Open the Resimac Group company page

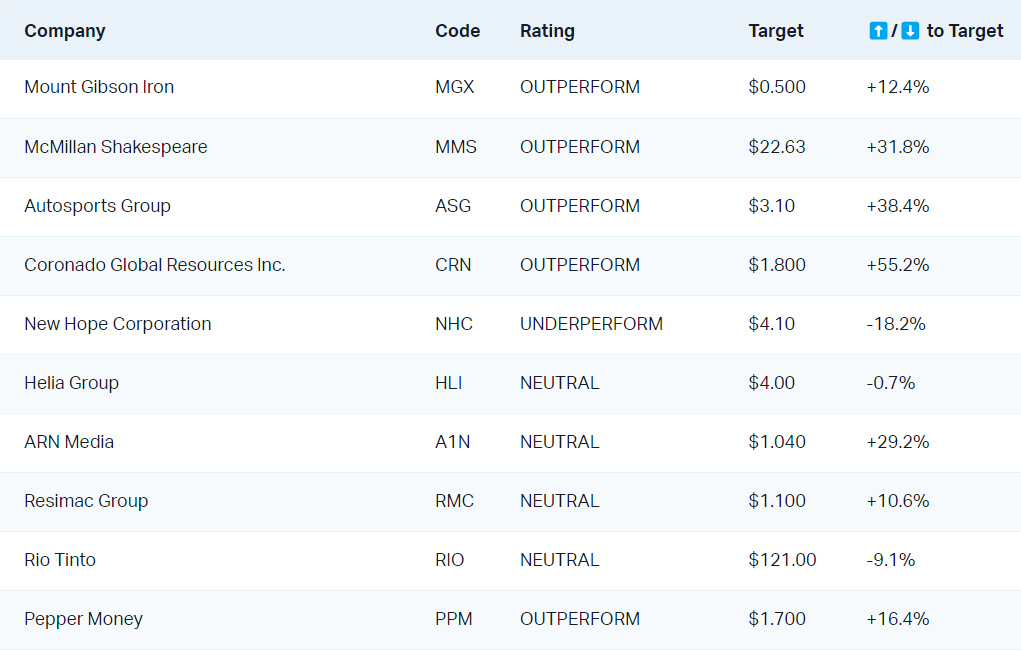[86, 501]
